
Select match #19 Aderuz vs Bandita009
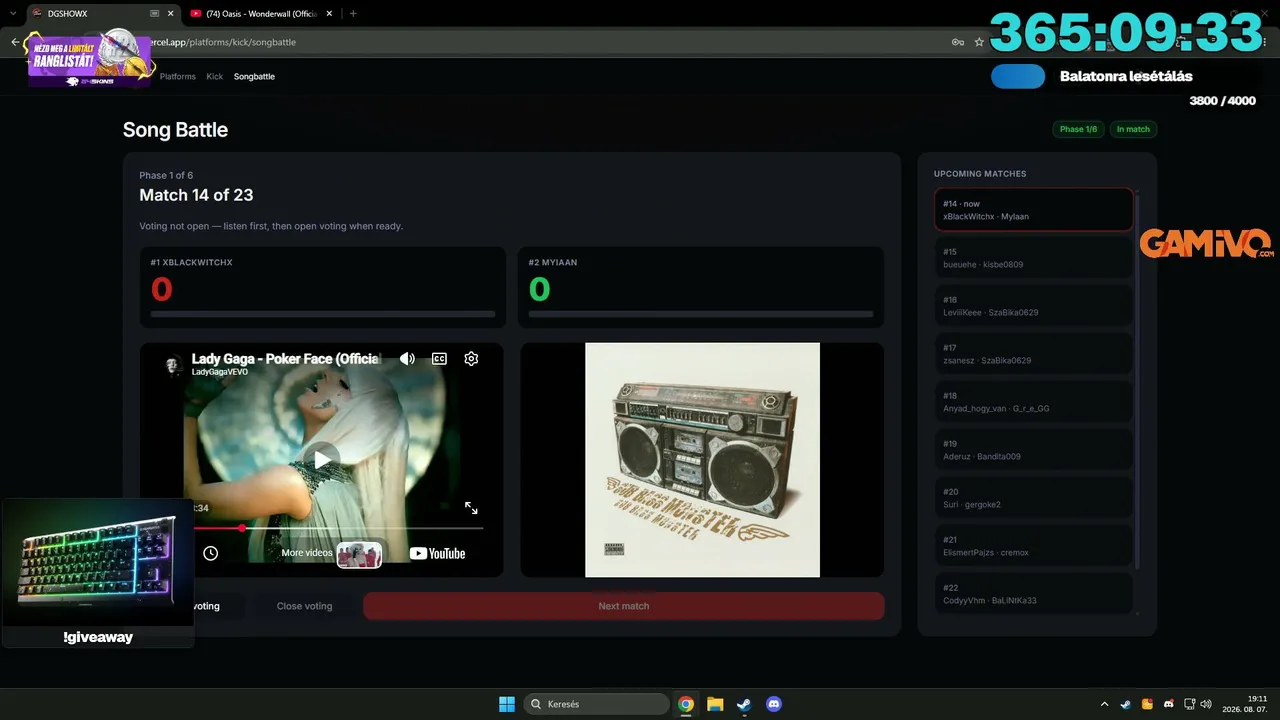coord(1034,450)
